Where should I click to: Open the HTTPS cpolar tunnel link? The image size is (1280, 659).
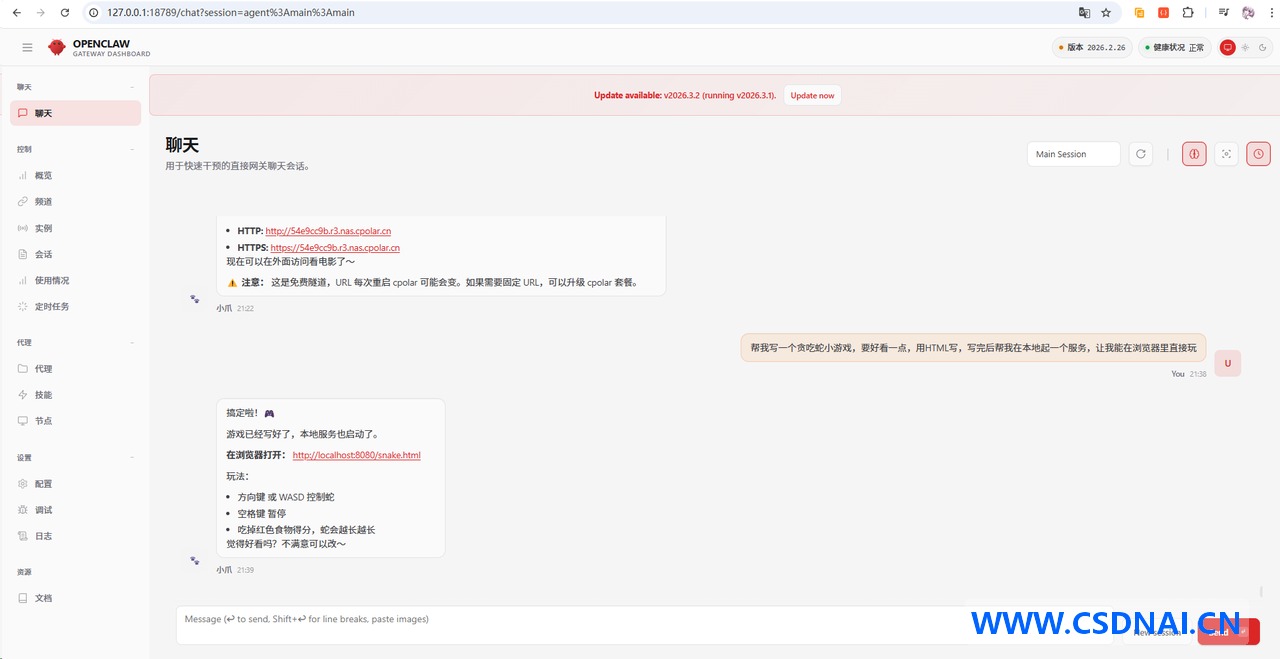(335, 247)
